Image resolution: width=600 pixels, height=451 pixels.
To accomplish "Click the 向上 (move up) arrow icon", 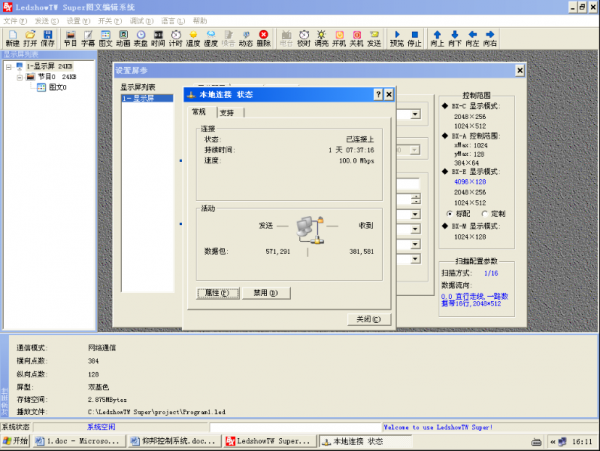I will point(437,39).
